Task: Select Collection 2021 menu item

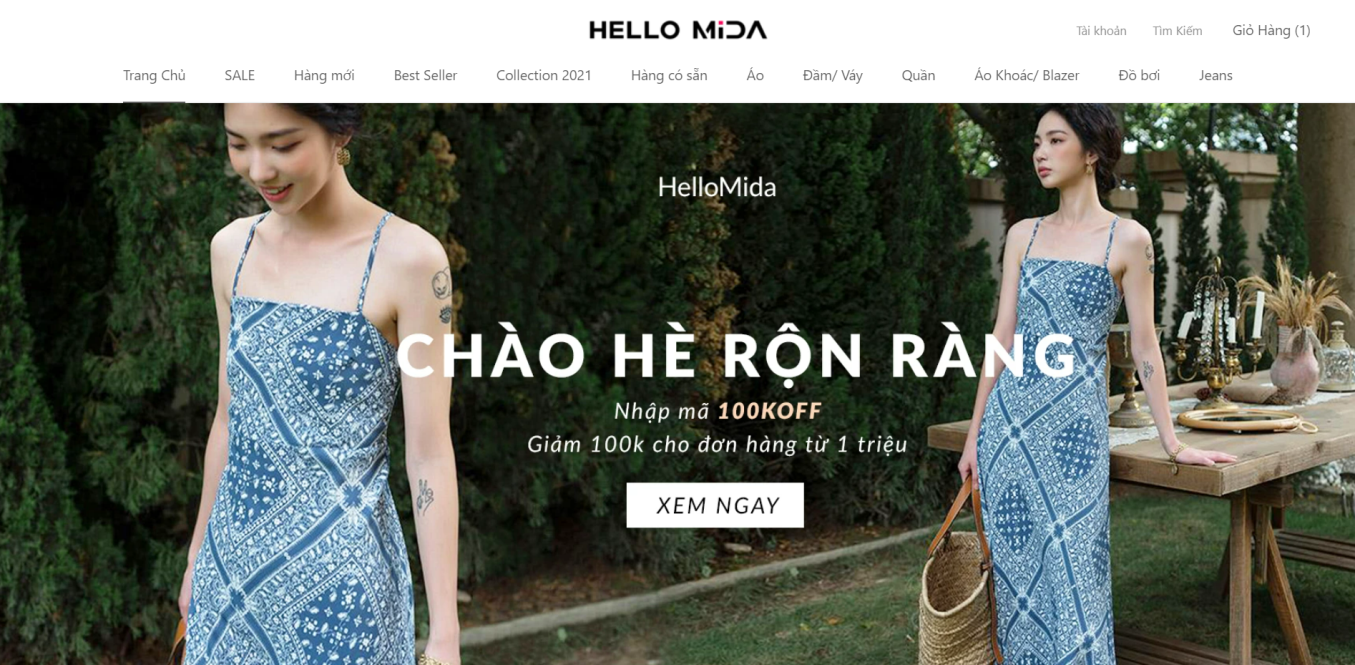Action: coord(544,75)
